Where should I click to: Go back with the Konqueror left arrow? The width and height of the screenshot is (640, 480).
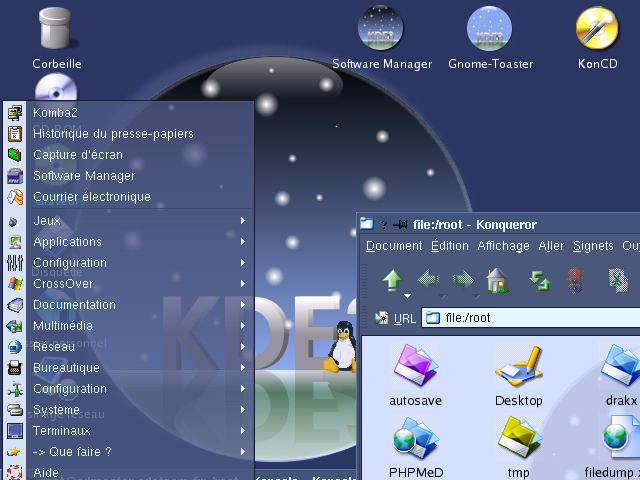pos(429,280)
